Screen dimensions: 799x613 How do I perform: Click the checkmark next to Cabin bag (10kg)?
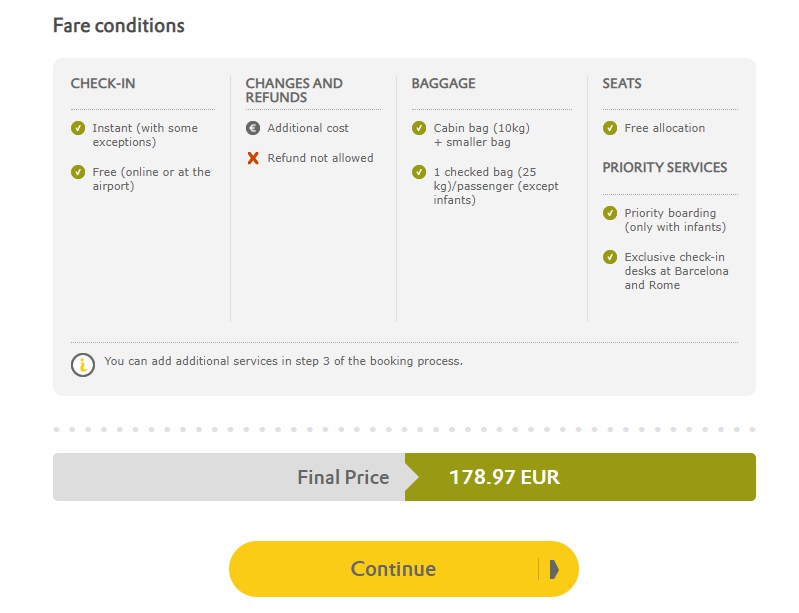pos(419,128)
